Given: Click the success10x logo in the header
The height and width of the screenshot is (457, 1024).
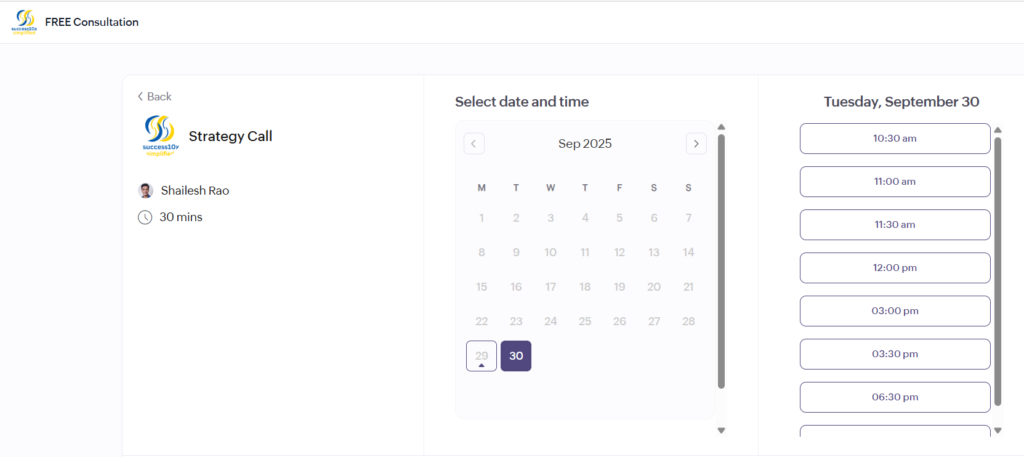Looking at the screenshot, I should click(24, 22).
